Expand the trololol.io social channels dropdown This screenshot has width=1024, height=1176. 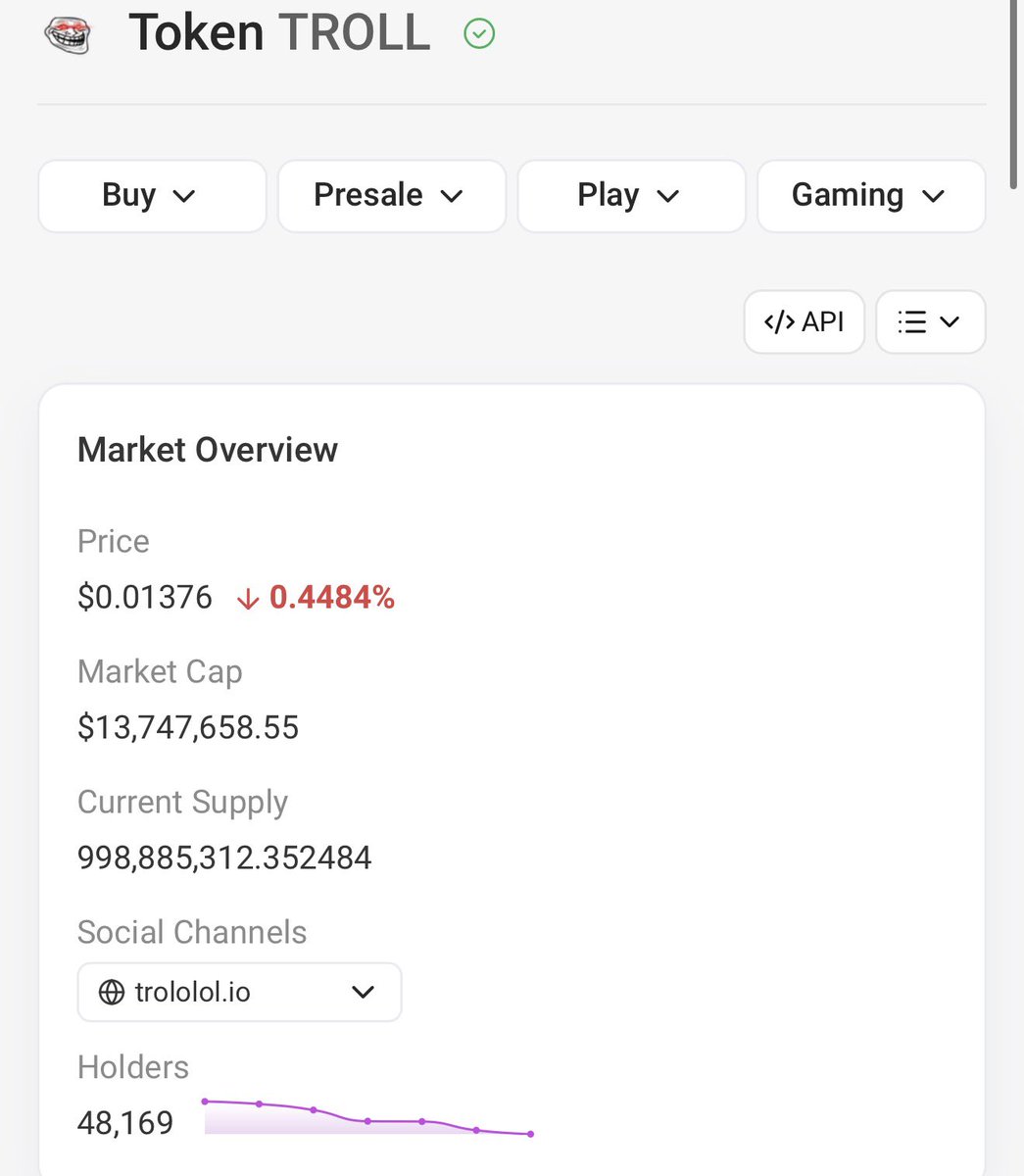point(239,992)
